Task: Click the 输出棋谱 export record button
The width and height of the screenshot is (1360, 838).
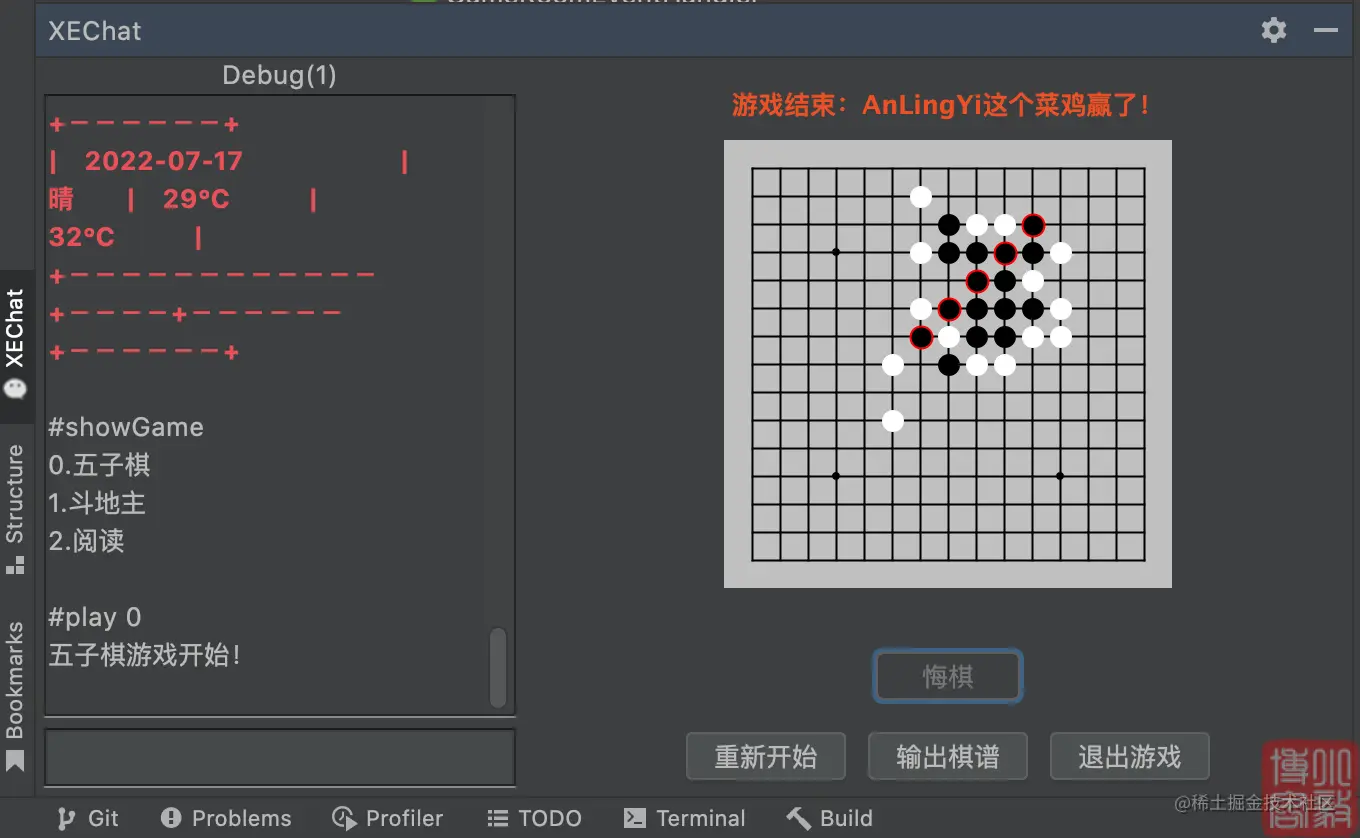Action: coord(948,756)
